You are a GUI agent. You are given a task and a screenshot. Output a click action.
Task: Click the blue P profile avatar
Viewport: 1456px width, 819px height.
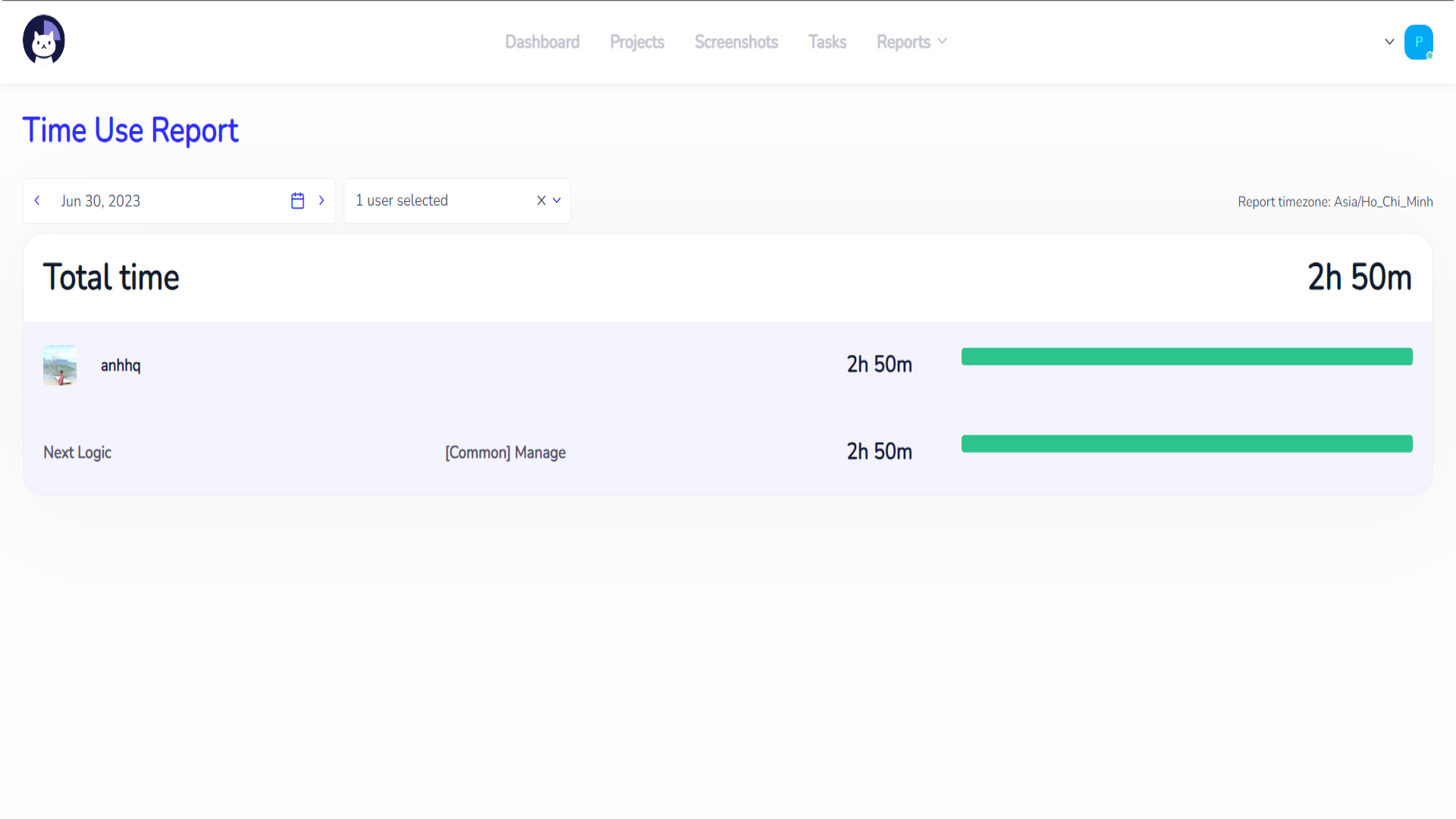(1417, 42)
